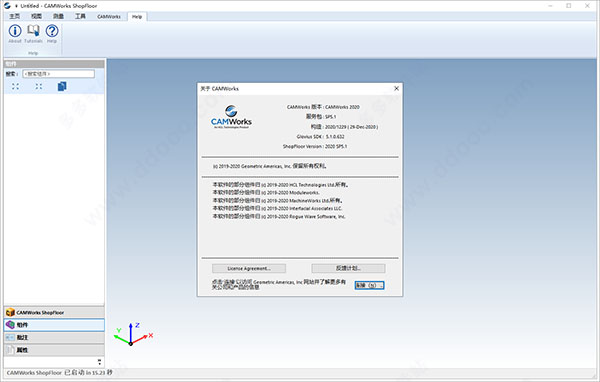600x382 pixels.
Task: Click 'CAMWorks 2020' version text
Action: pyautogui.click(x=342, y=107)
